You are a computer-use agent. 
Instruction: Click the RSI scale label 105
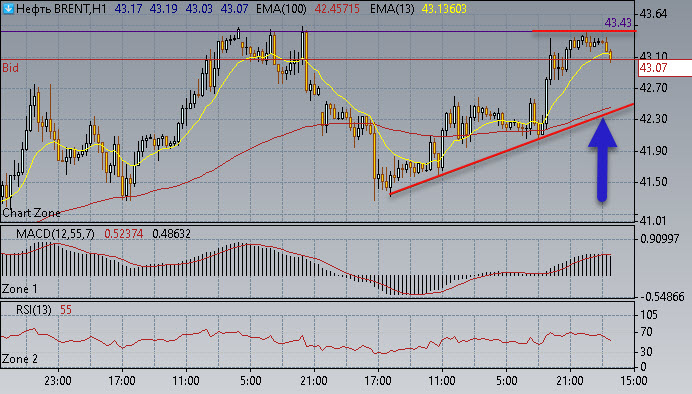pyautogui.click(x=648, y=315)
